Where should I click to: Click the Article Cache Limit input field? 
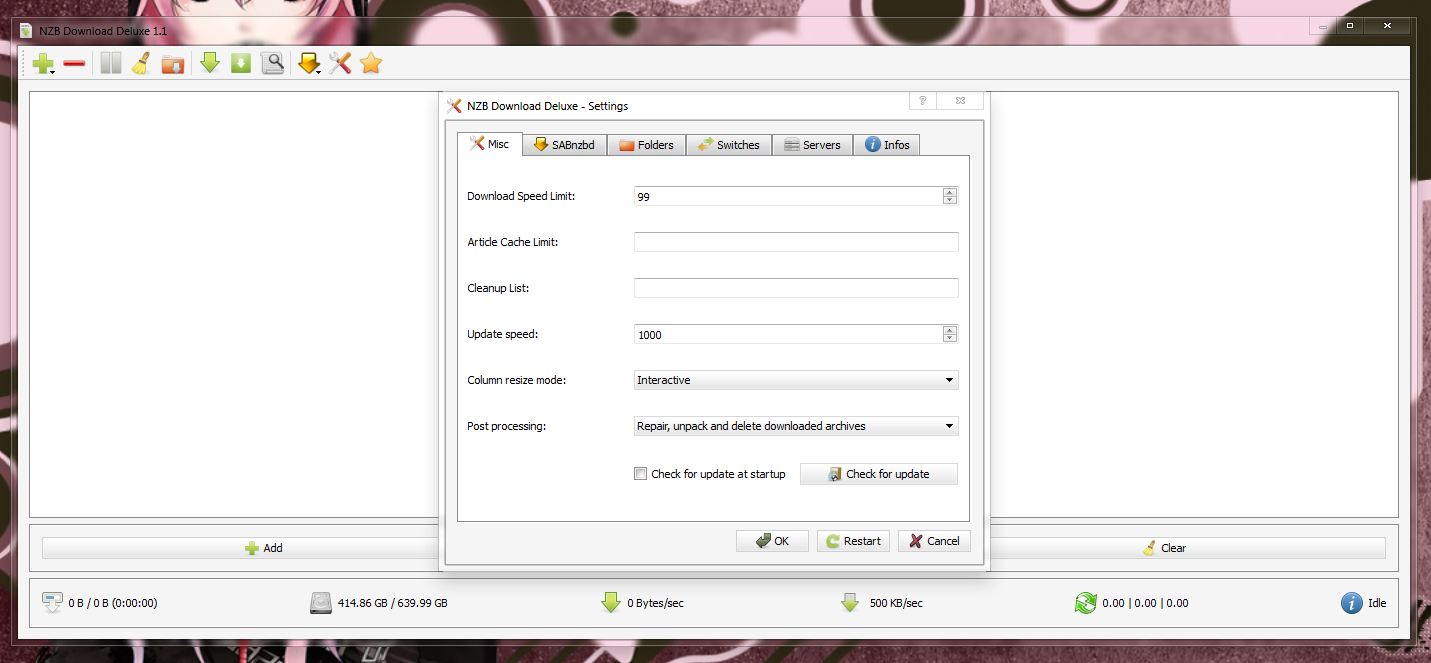tap(796, 242)
